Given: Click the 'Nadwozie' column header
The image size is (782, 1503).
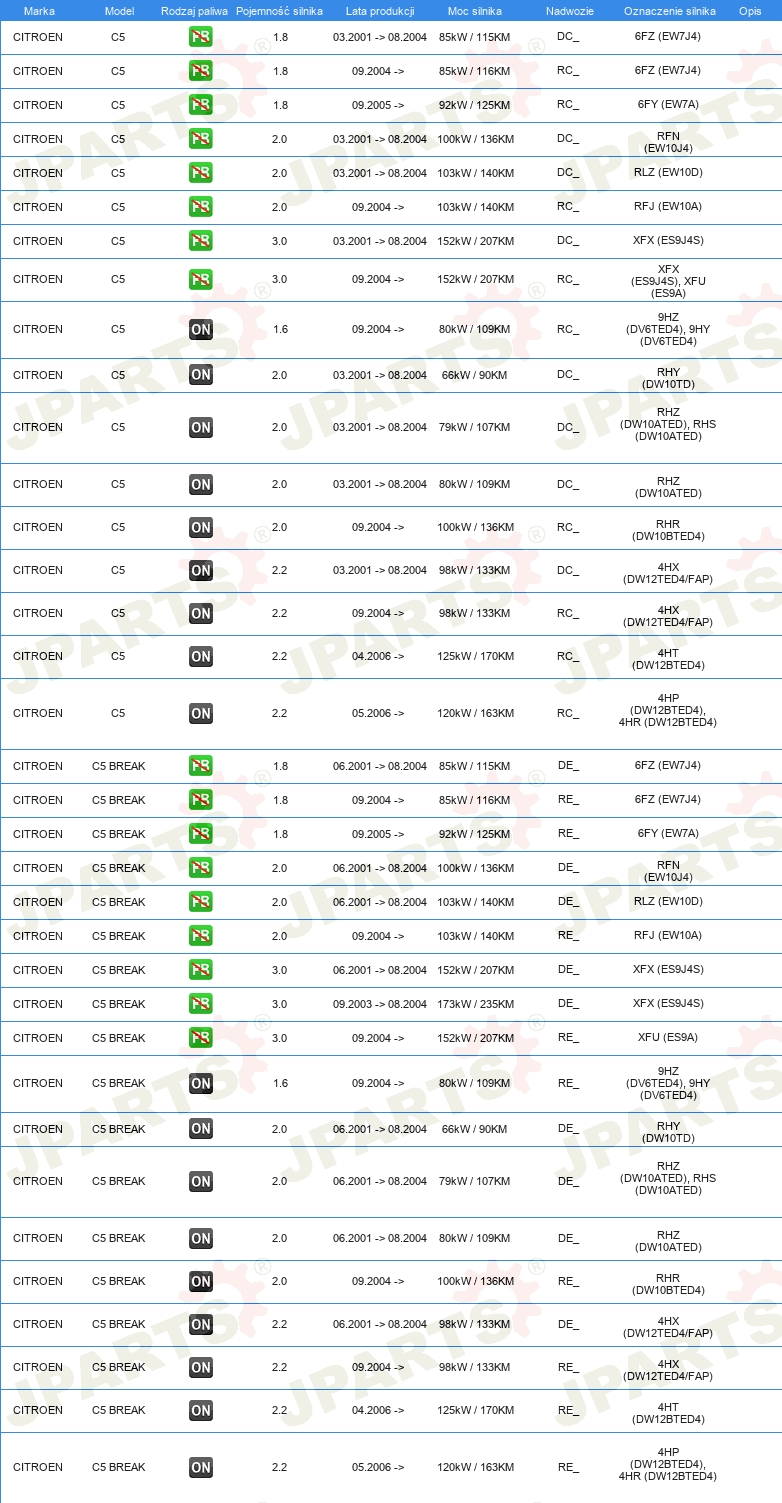Looking at the screenshot, I should point(570,10).
